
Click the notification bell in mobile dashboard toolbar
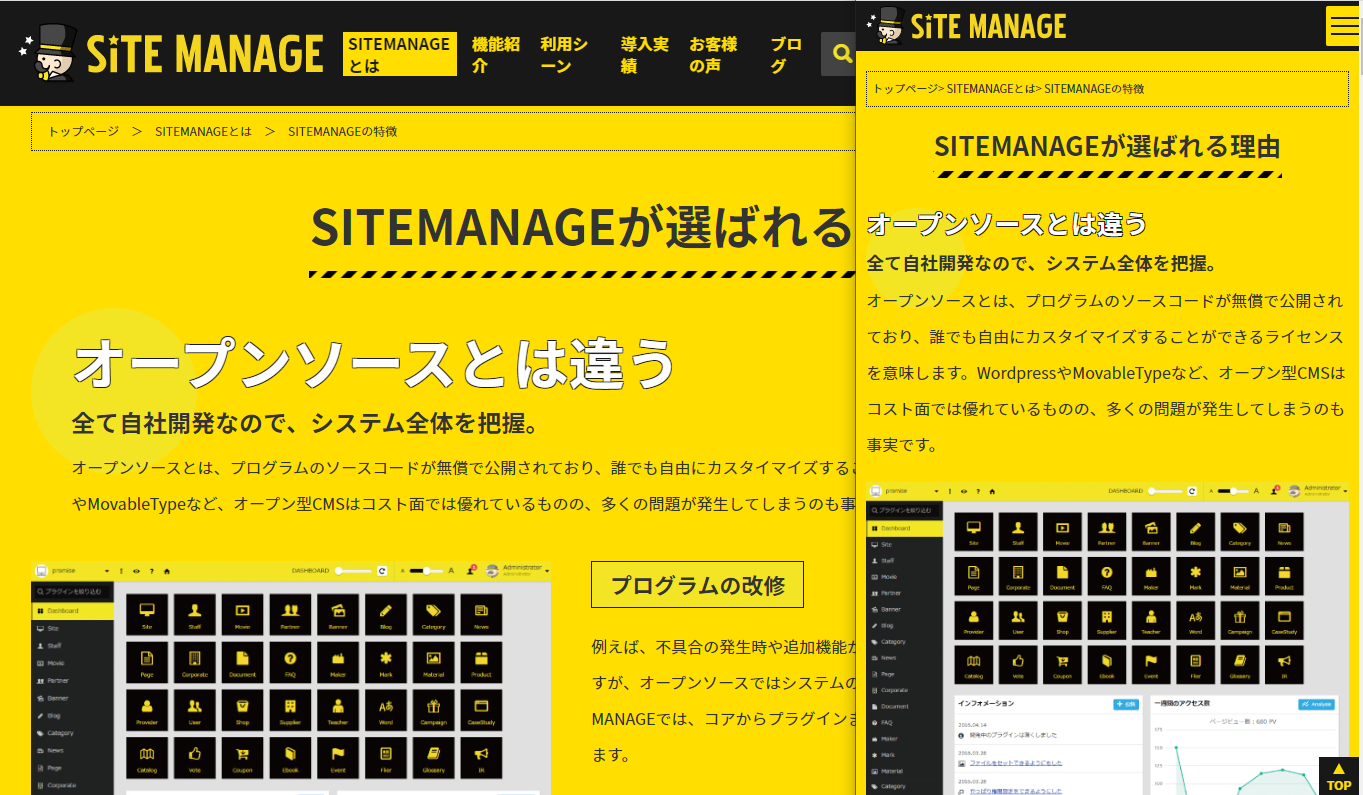[1274, 491]
